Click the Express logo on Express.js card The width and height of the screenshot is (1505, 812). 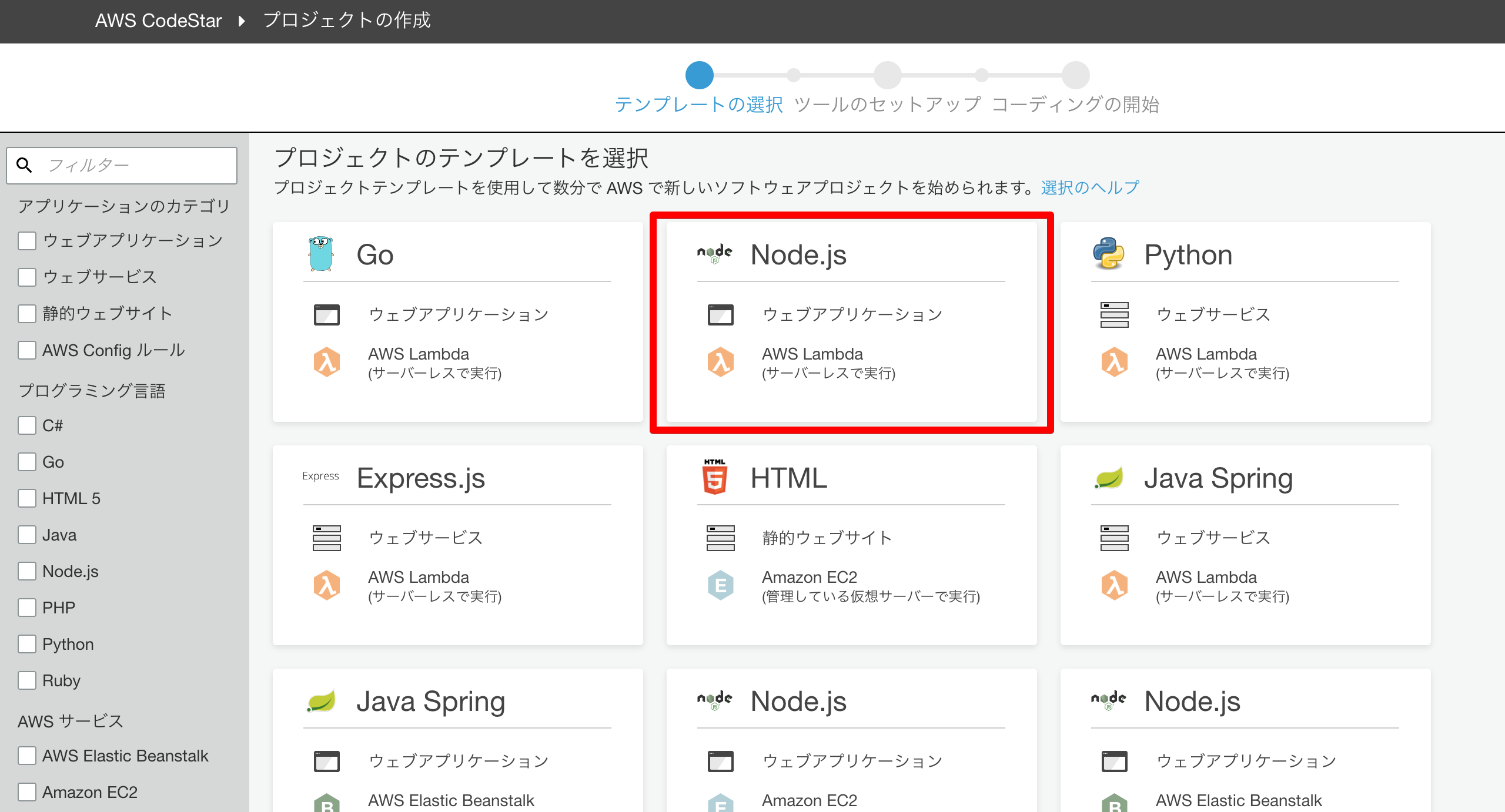click(320, 476)
